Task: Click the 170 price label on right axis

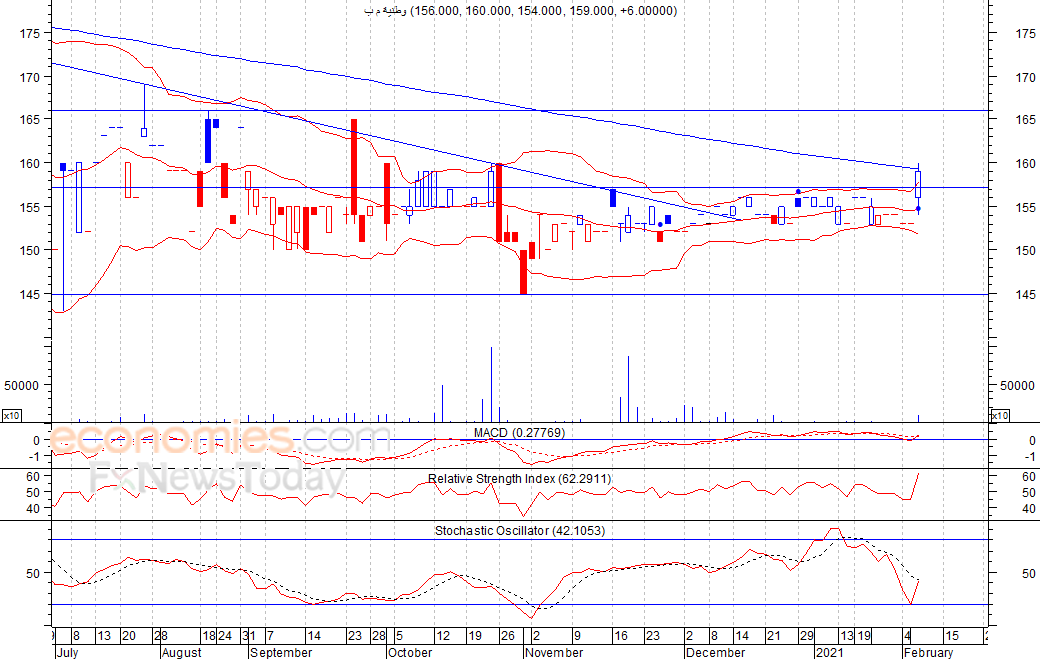Action: pos(1025,77)
